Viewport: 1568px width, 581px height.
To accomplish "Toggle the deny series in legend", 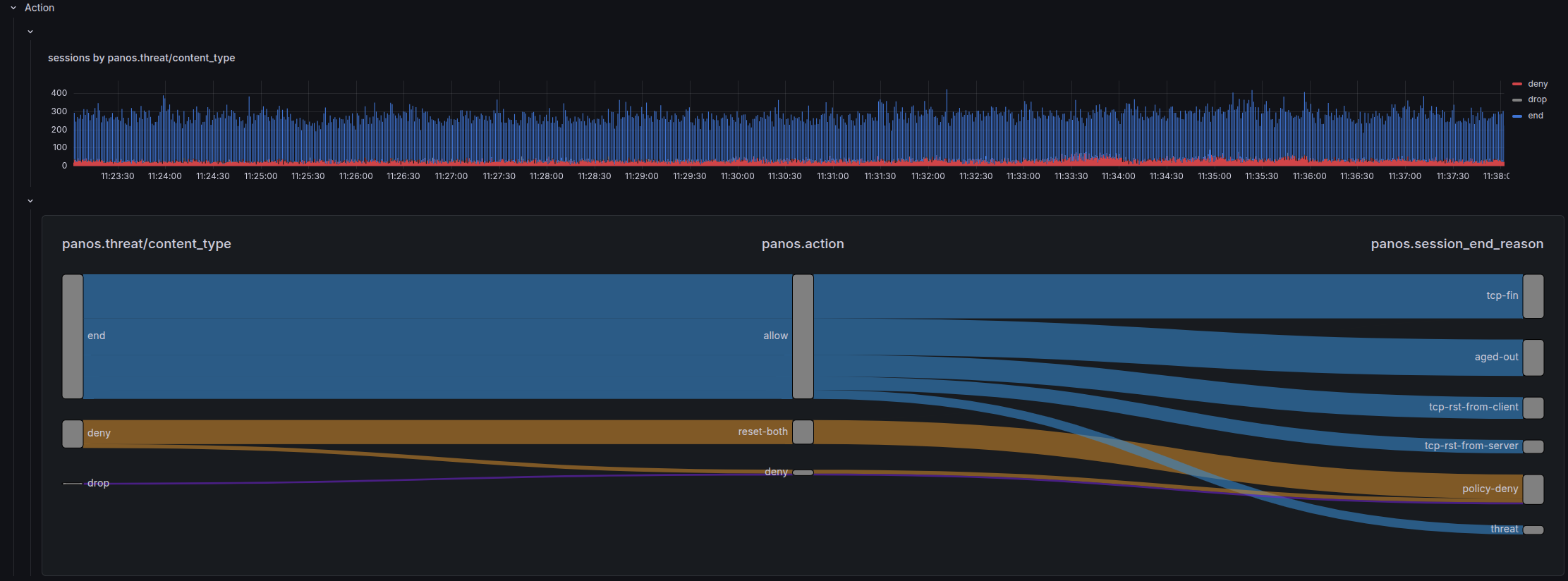I will coord(1538,84).
